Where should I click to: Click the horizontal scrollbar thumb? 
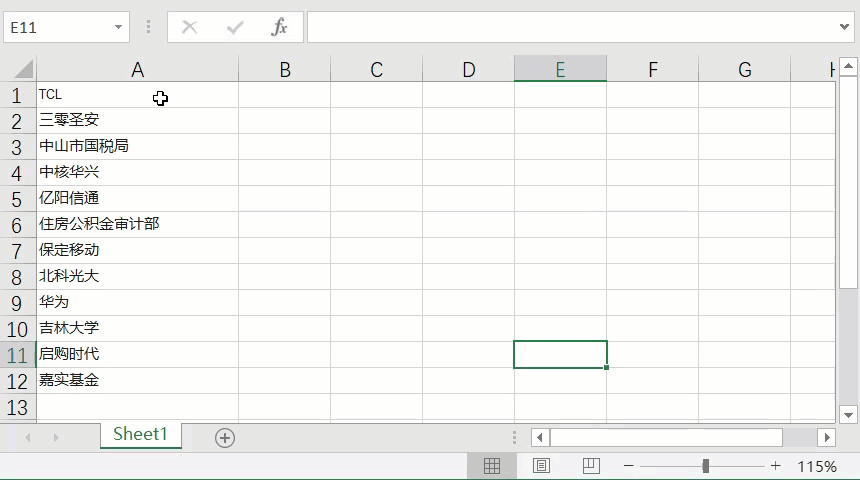click(666, 438)
